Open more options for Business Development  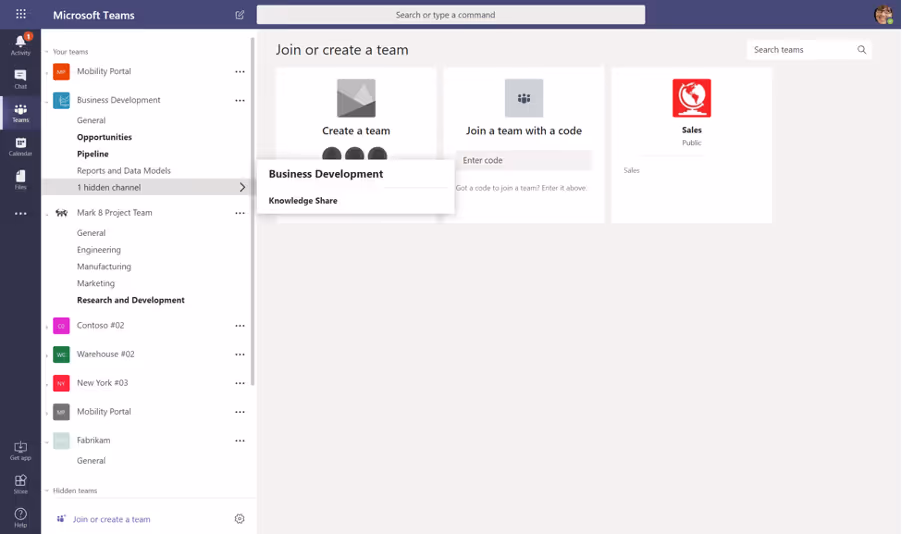(x=240, y=100)
